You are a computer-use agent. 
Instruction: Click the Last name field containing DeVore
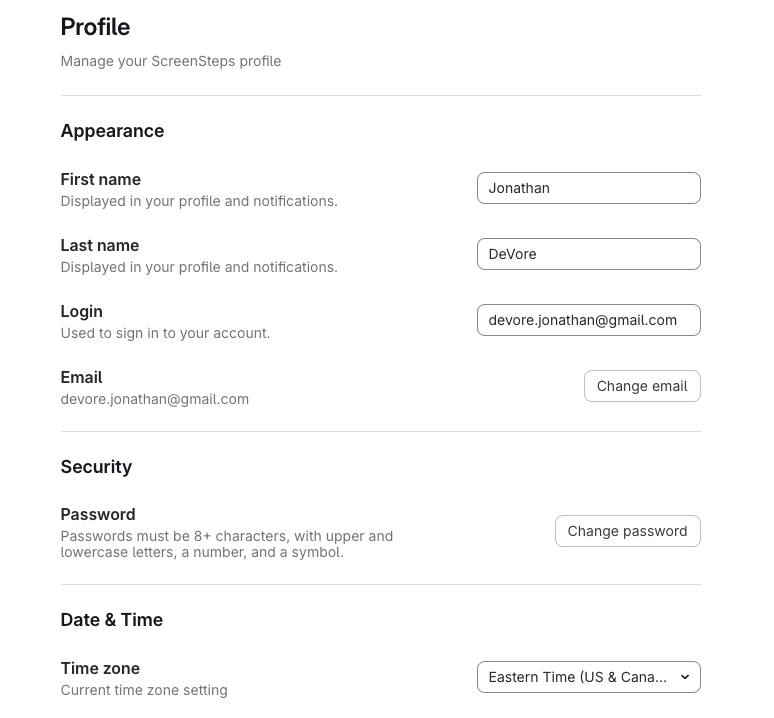(588, 254)
